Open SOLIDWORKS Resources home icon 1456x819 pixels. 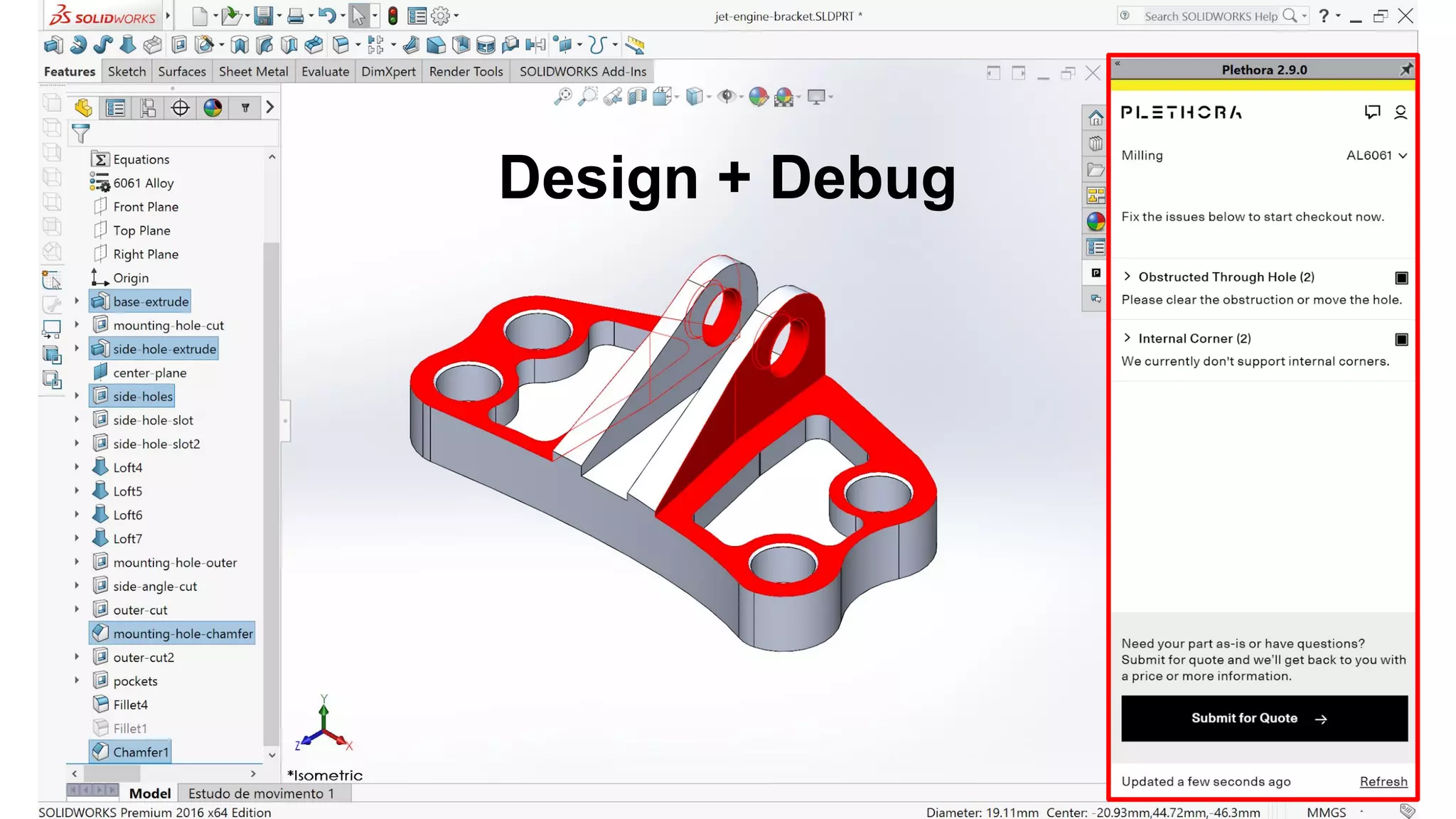point(1096,117)
